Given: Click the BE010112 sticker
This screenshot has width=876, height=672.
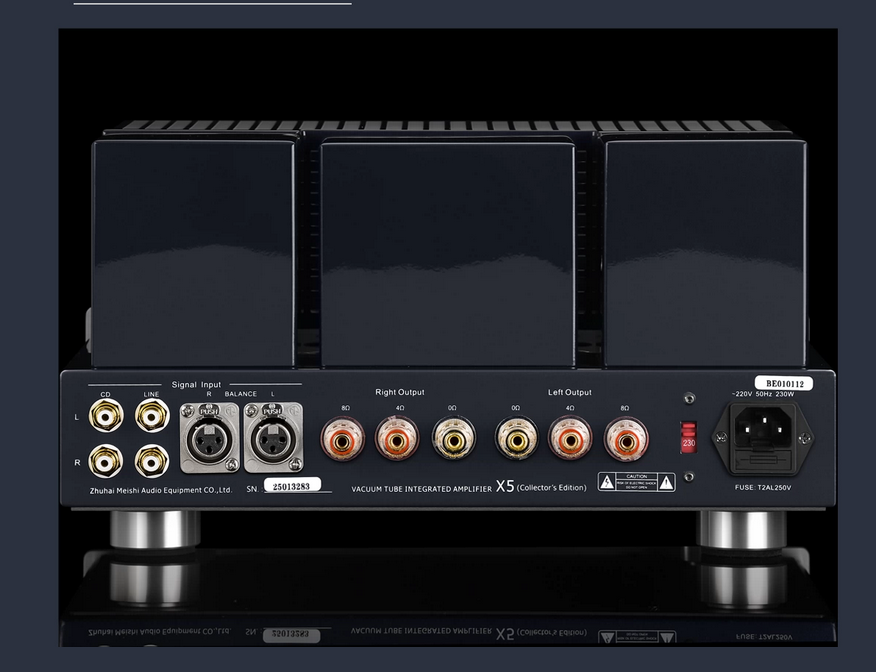Looking at the screenshot, I should click(784, 383).
